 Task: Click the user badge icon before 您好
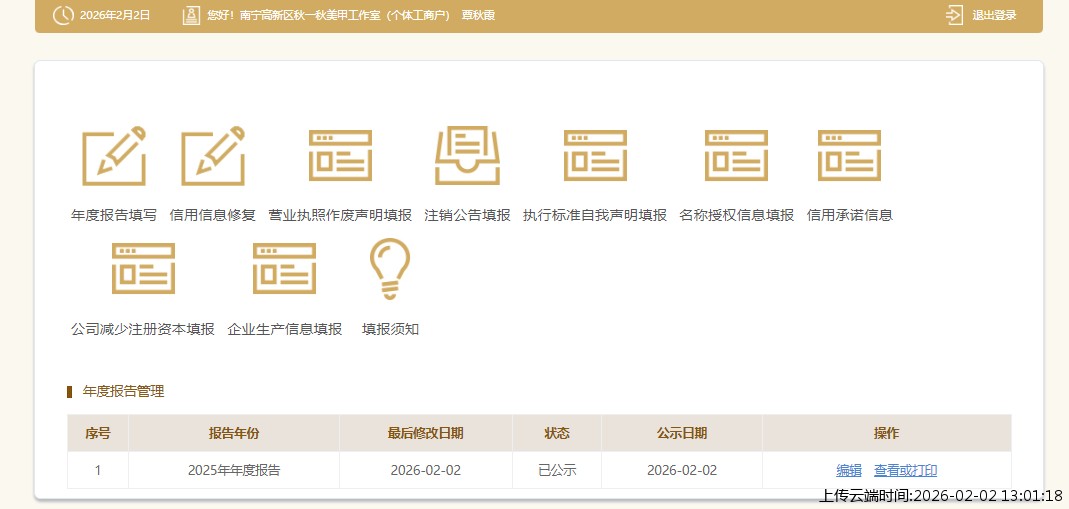click(x=192, y=15)
